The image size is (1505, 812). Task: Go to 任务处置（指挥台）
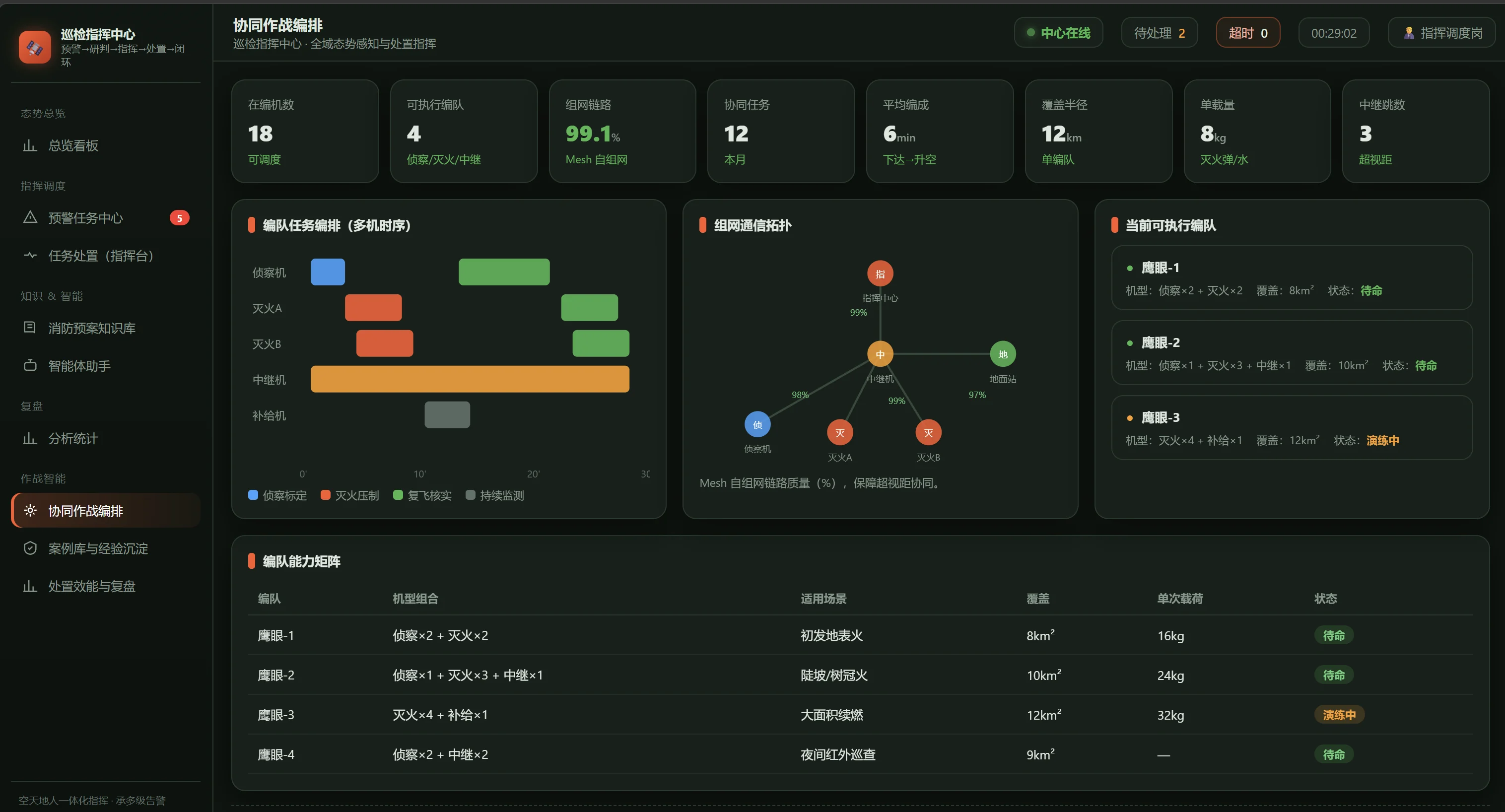[106, 255]
